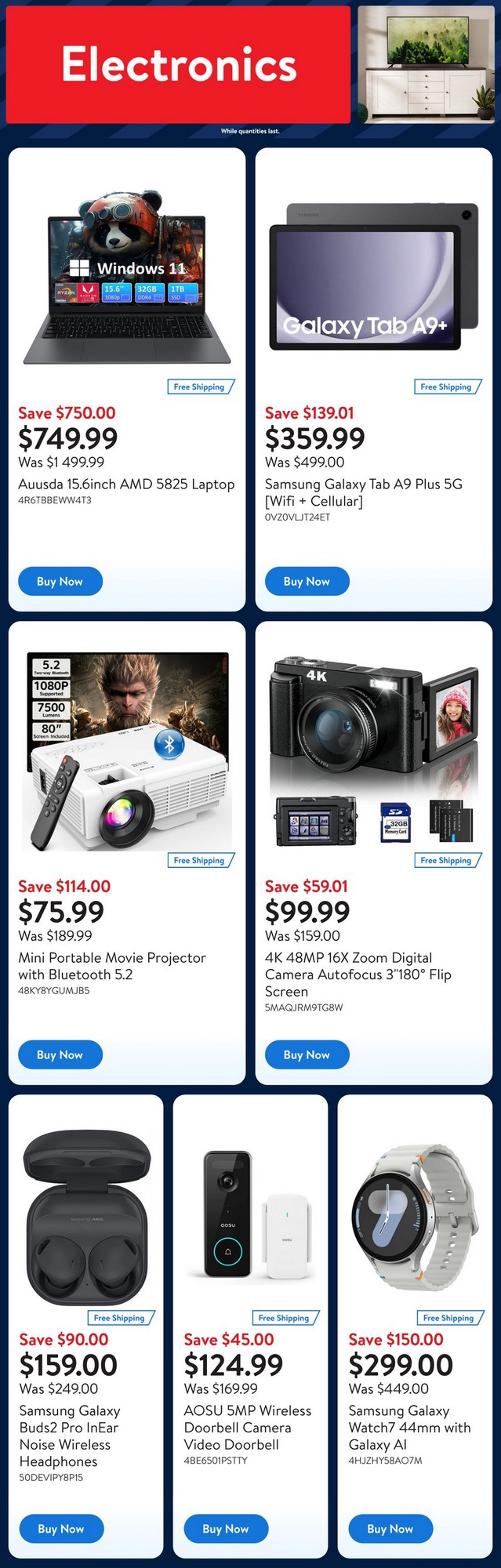Click Buy Now for 4K Digital Camera
This screenshot has width=501, height=1568.
click(307, 1054)
